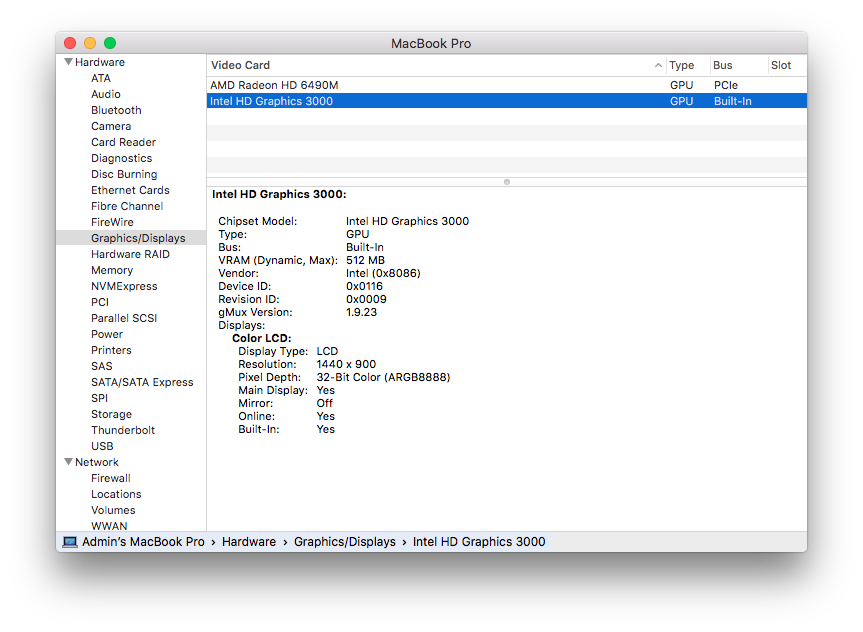Click the green zoom window button
The width and height of the screenshot is (863, 632).
click(x=110, y=43)
